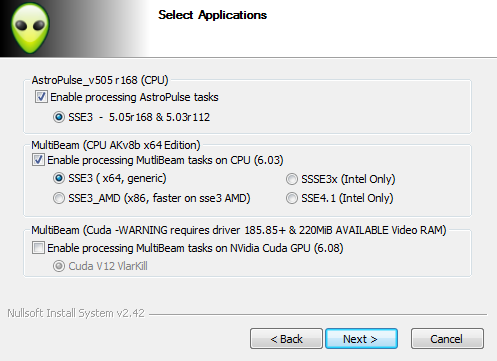This screenshot has width=497, height=361.
Task: Click the Nullsoft Install System v2.42 text
Action: point(76,313)
